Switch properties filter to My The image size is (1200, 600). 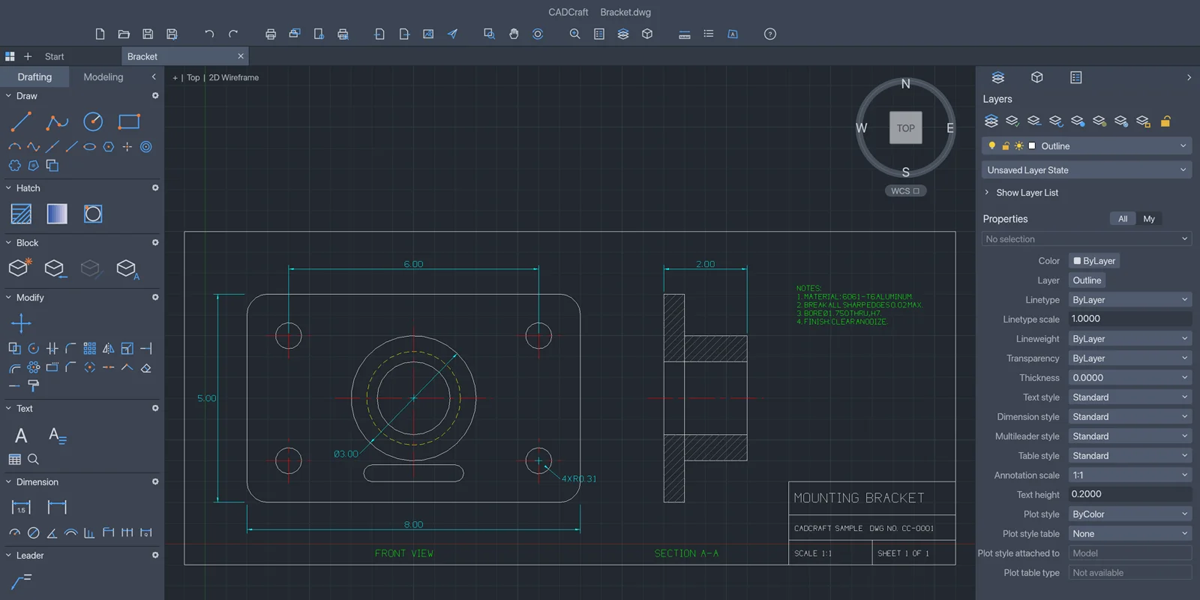pos(1149,219)
